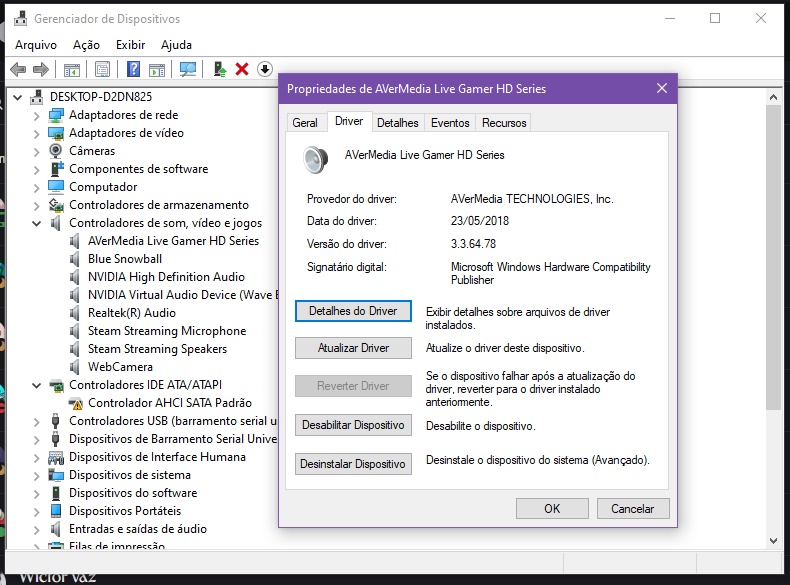
Task: Click the Computador monitor icon
Action: tap(56, 187)
